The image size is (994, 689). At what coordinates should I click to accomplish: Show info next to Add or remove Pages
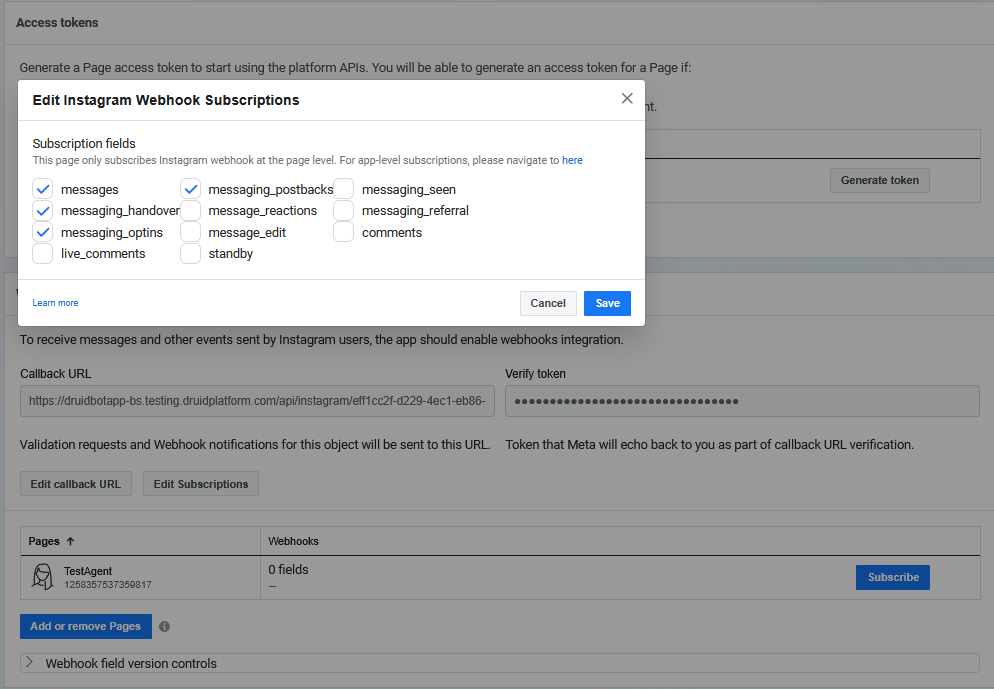(164, 626)
